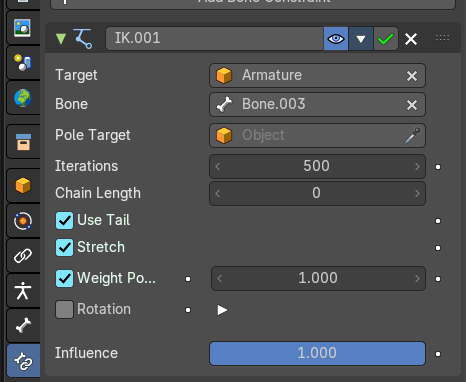466x382 pixels.
Task: Click the IK constraint type icon
Action: 83,39
